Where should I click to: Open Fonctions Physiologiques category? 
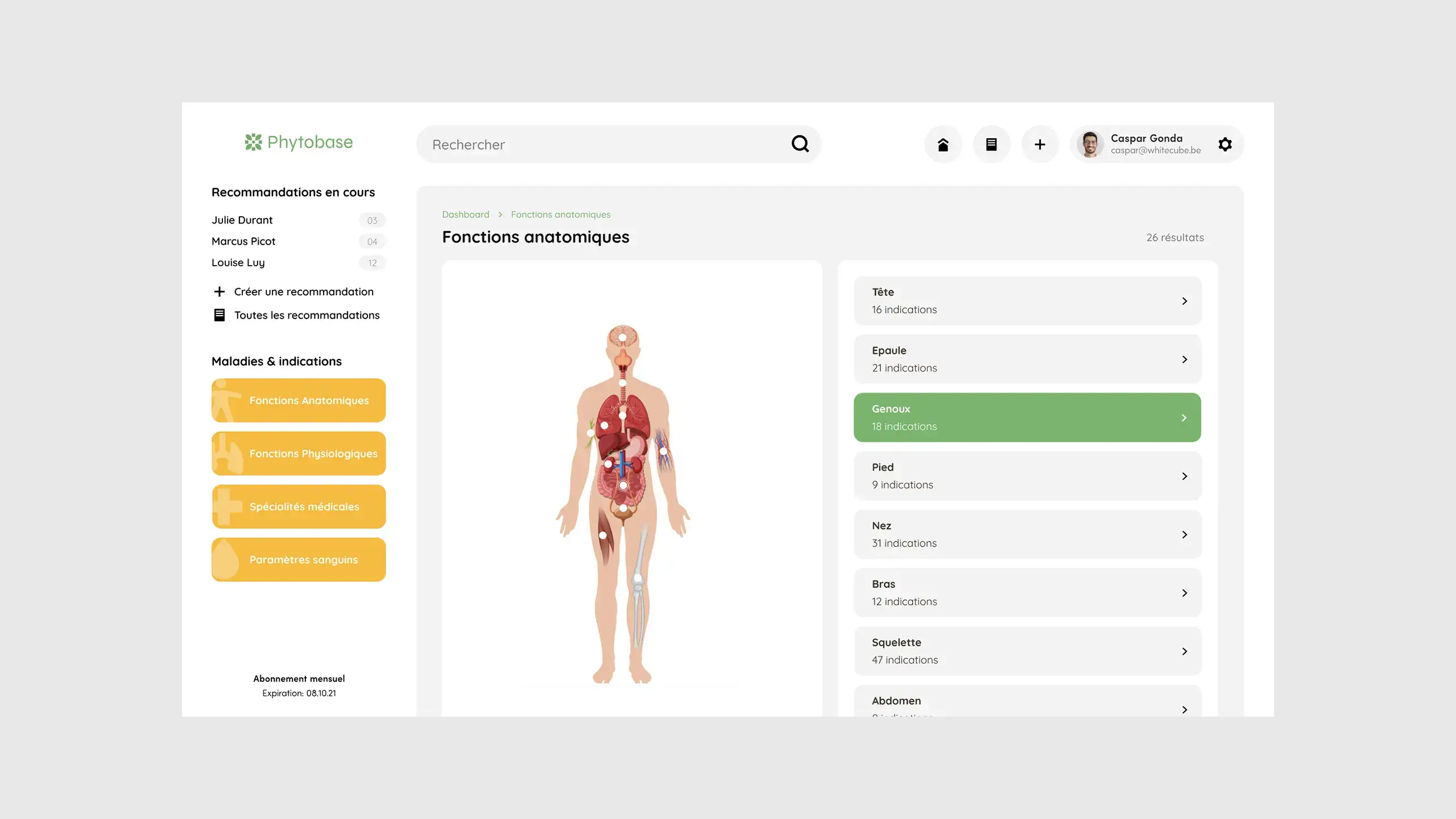(x=299, y=453)
